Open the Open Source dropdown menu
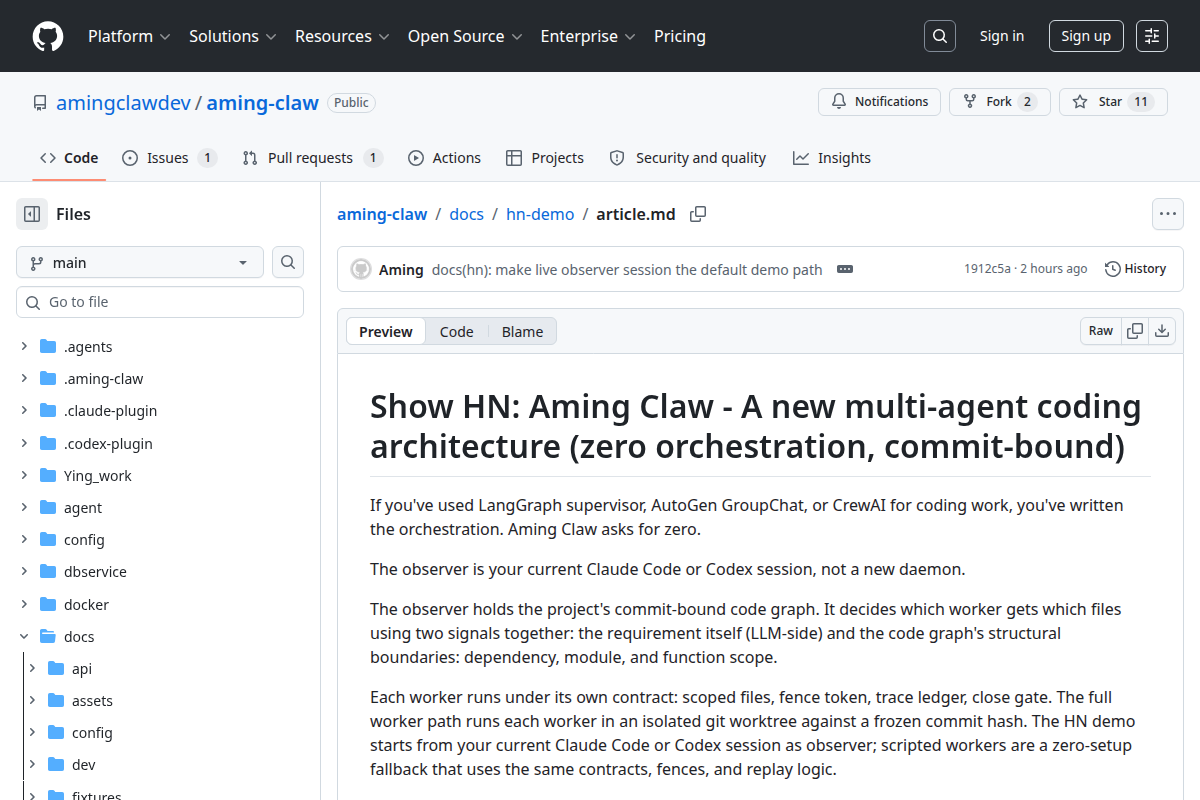The width and height of the screenshot is (1200, 800). pos(465,36)
